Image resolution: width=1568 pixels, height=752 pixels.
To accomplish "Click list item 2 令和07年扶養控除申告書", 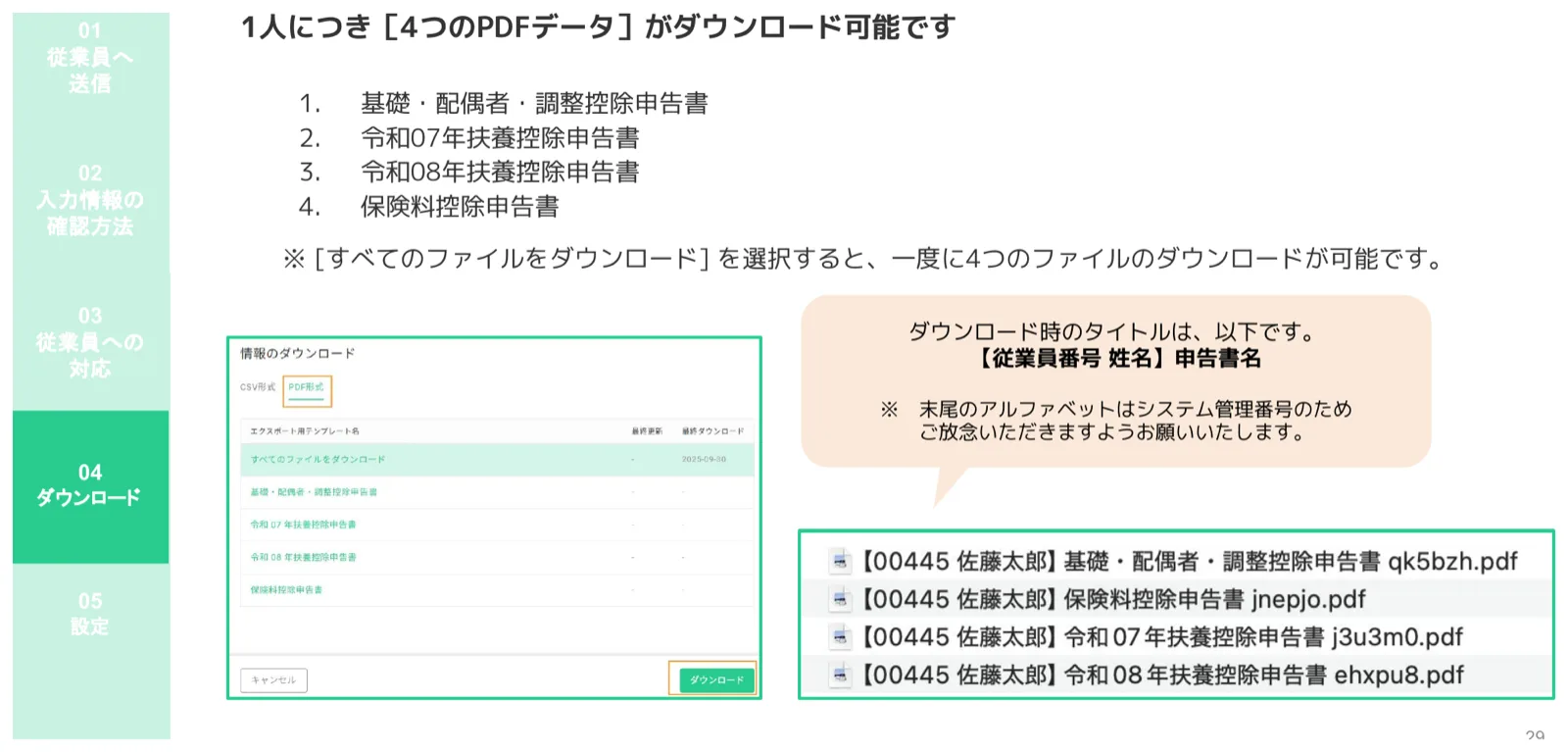I will pos(500,137).
